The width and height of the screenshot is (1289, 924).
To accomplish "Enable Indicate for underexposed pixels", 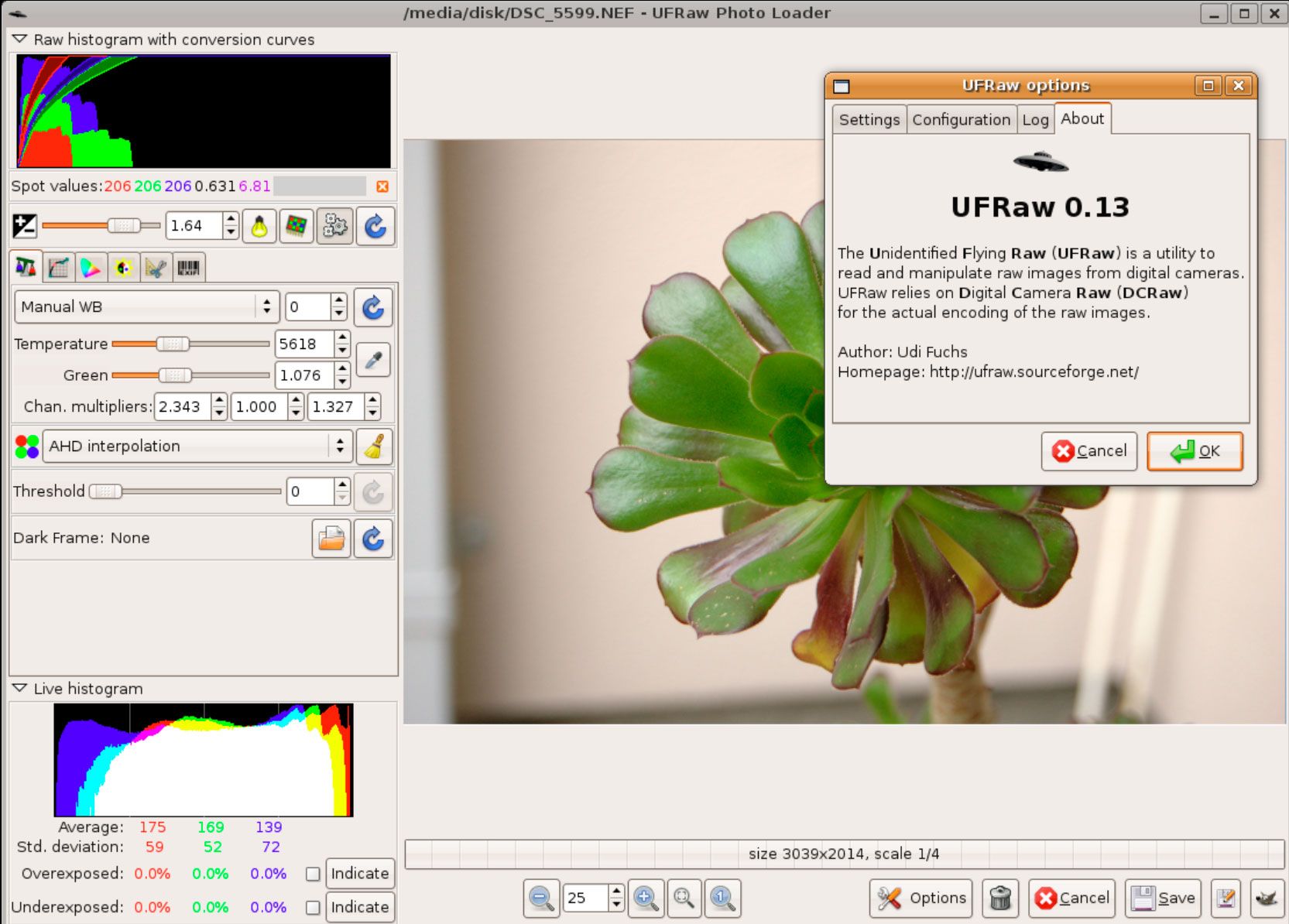I will pyautogui.click(x=313, y=906).
